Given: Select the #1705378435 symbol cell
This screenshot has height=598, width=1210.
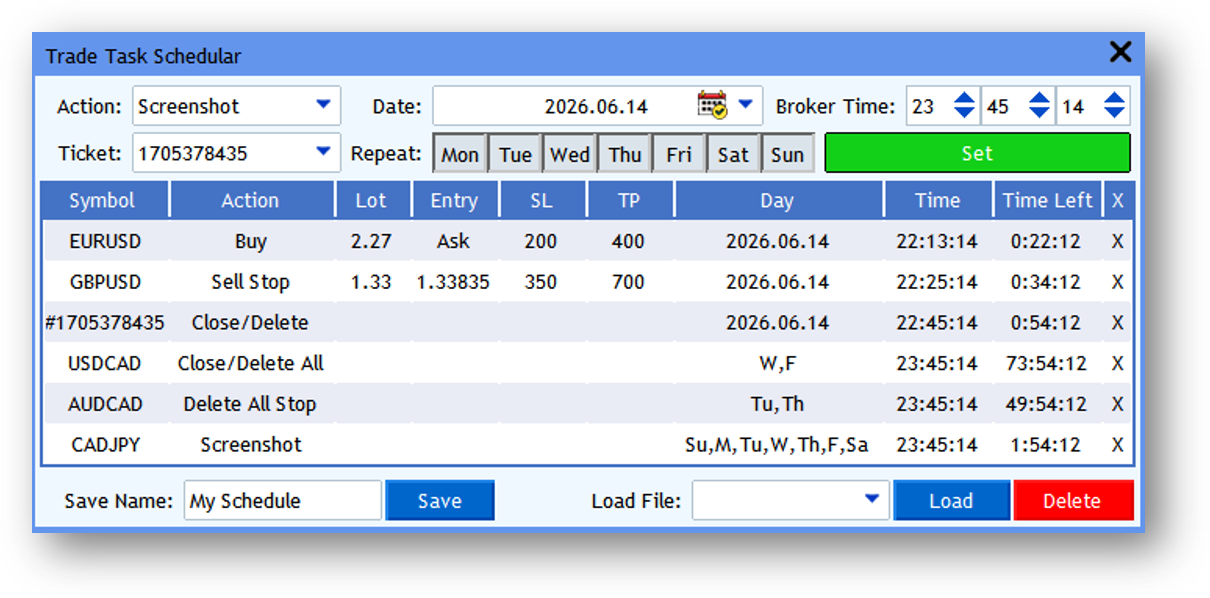Looking at the screenshot, I should click(x=105, y=323).
